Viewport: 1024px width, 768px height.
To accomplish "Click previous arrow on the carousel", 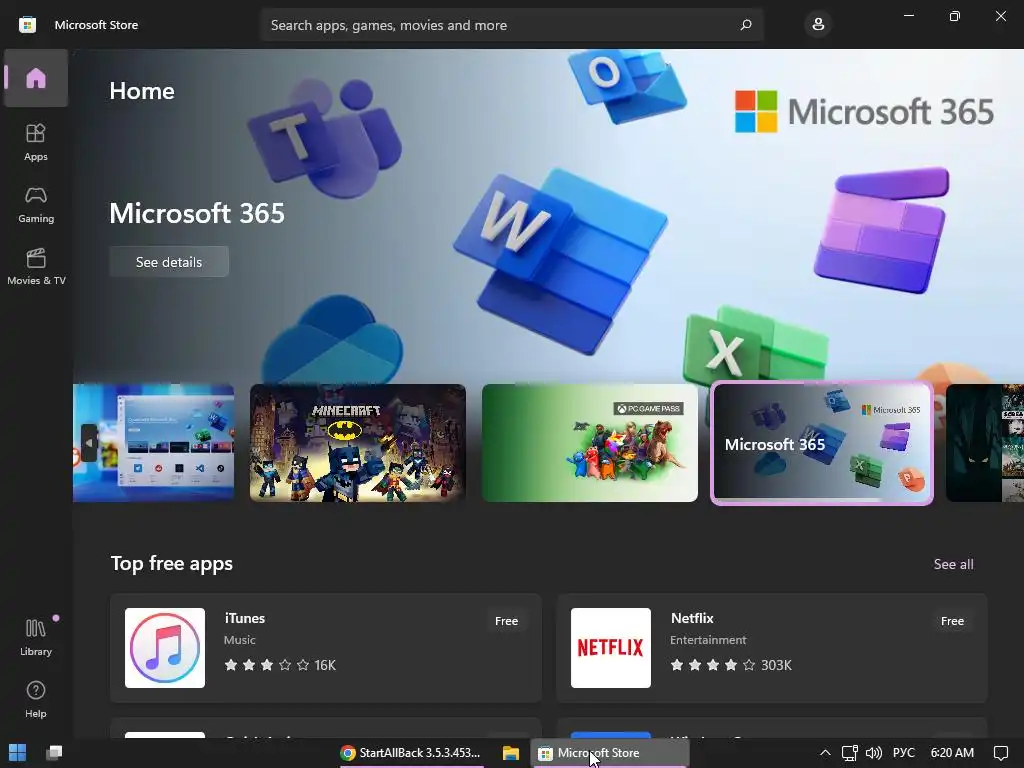I will 89,443.
